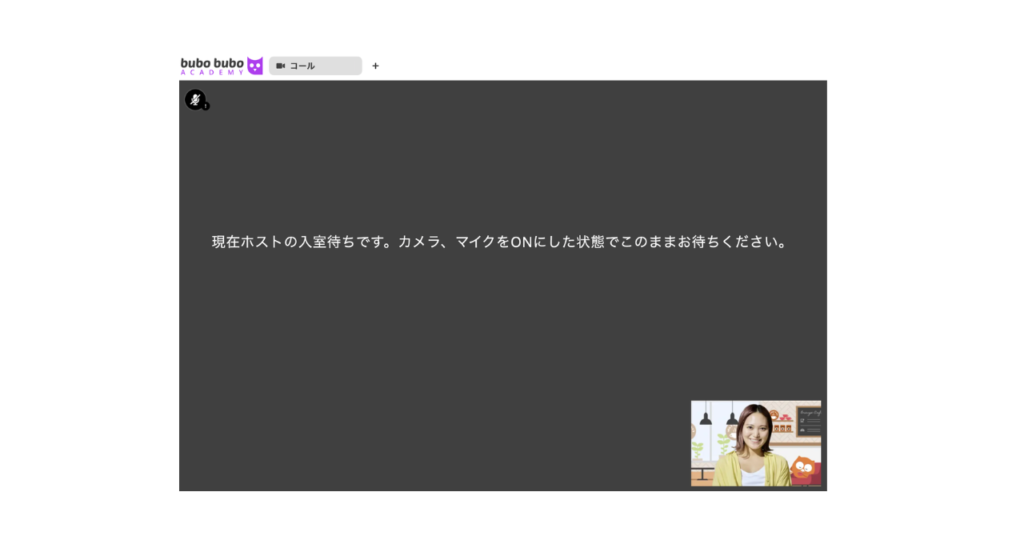Click the orange owl mascot in self-view
1024x536 pixels.
pos(803,467)
